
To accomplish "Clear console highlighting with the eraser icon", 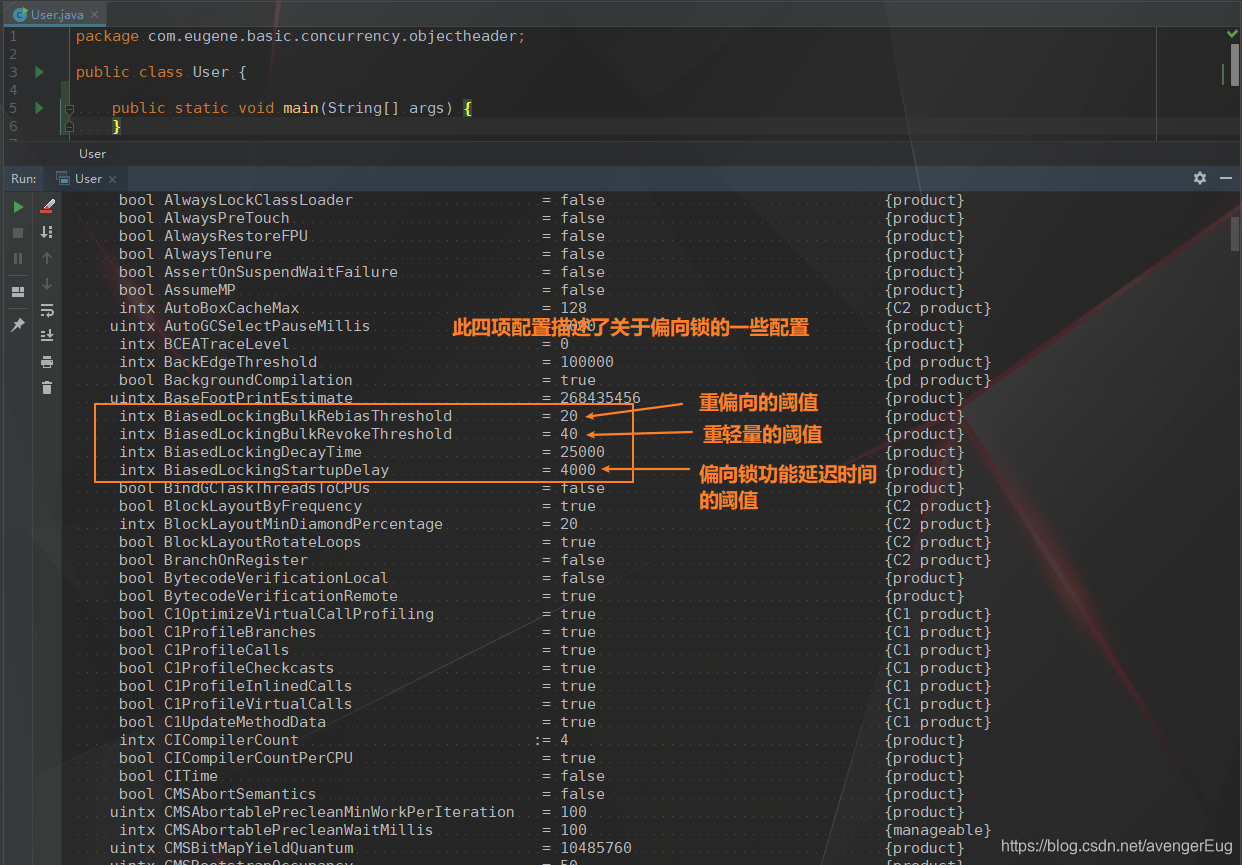I will point(47,207).
